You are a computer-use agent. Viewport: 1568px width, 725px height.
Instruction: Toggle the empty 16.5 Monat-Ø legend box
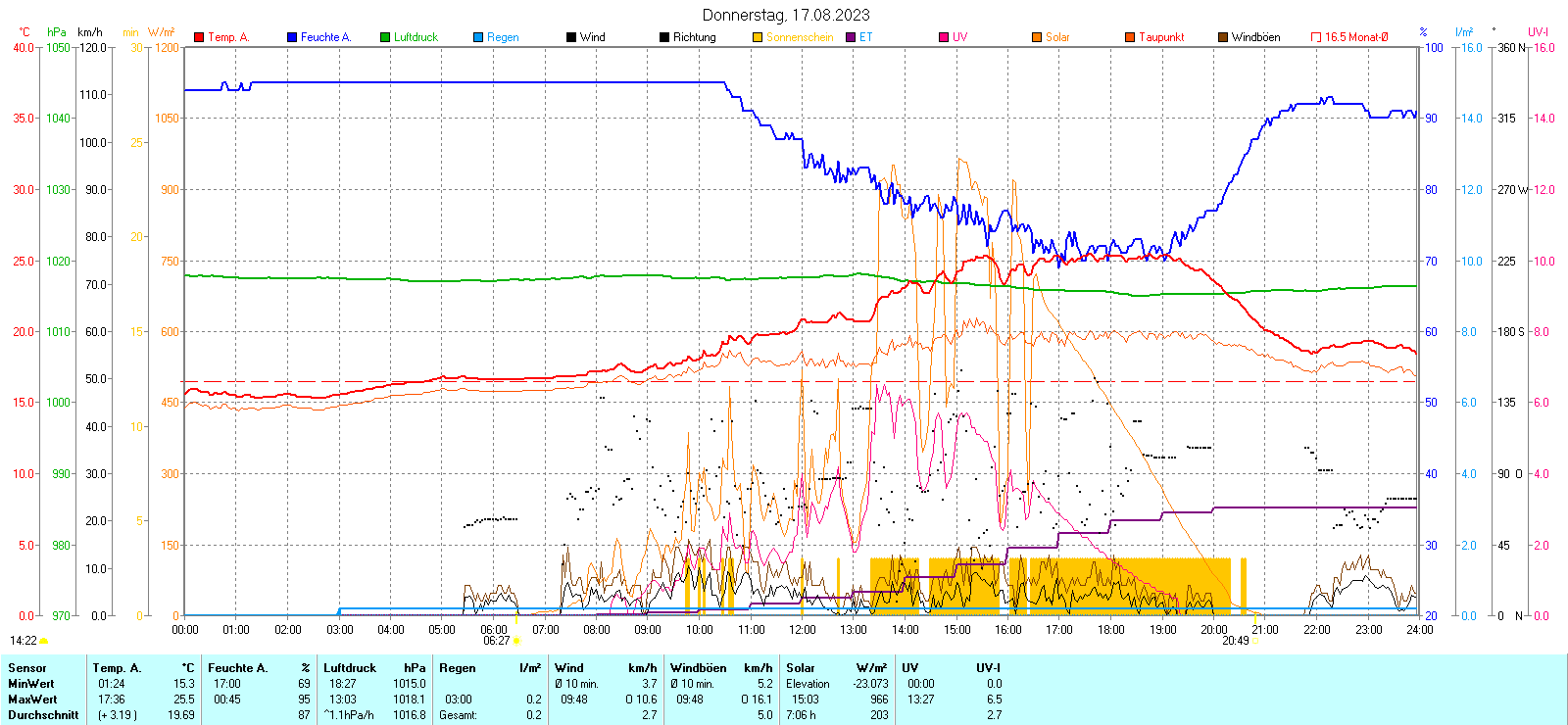click(x=1316, y=37)
